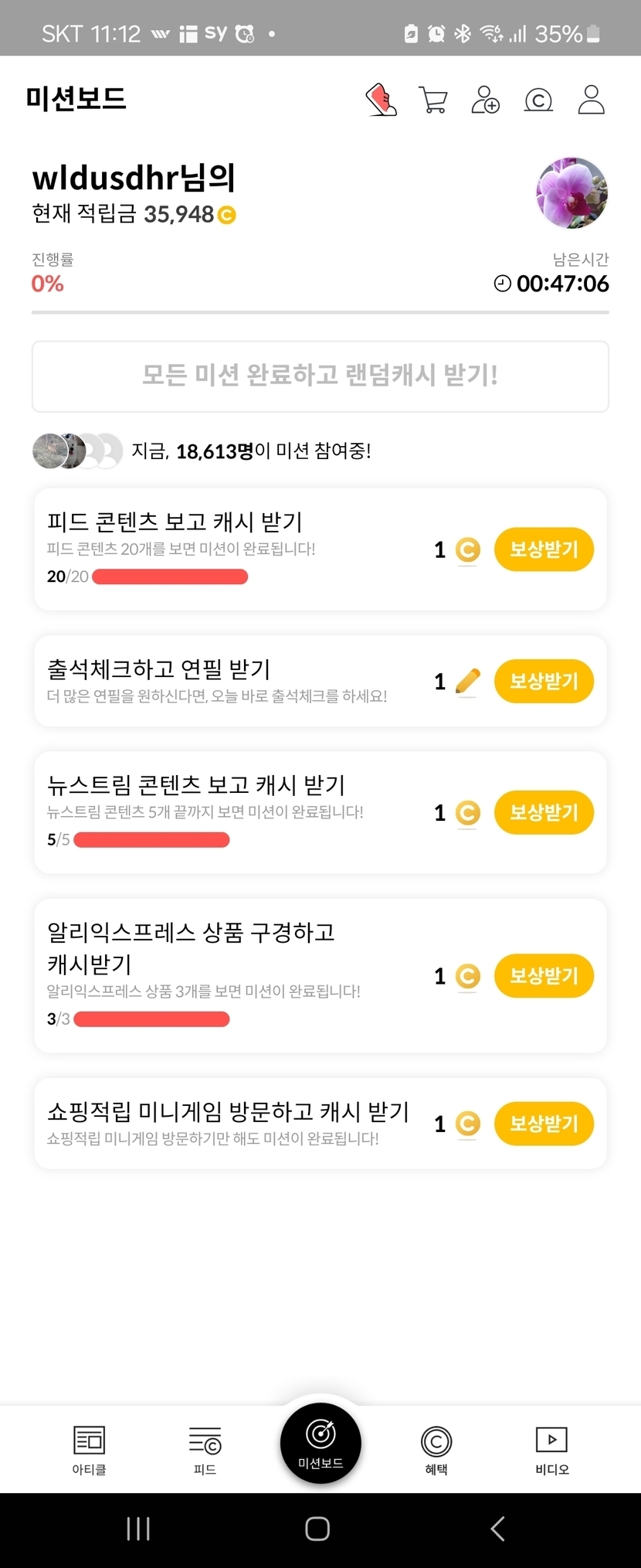Claim 알리익스프레스 mission reward

(544, 975)
